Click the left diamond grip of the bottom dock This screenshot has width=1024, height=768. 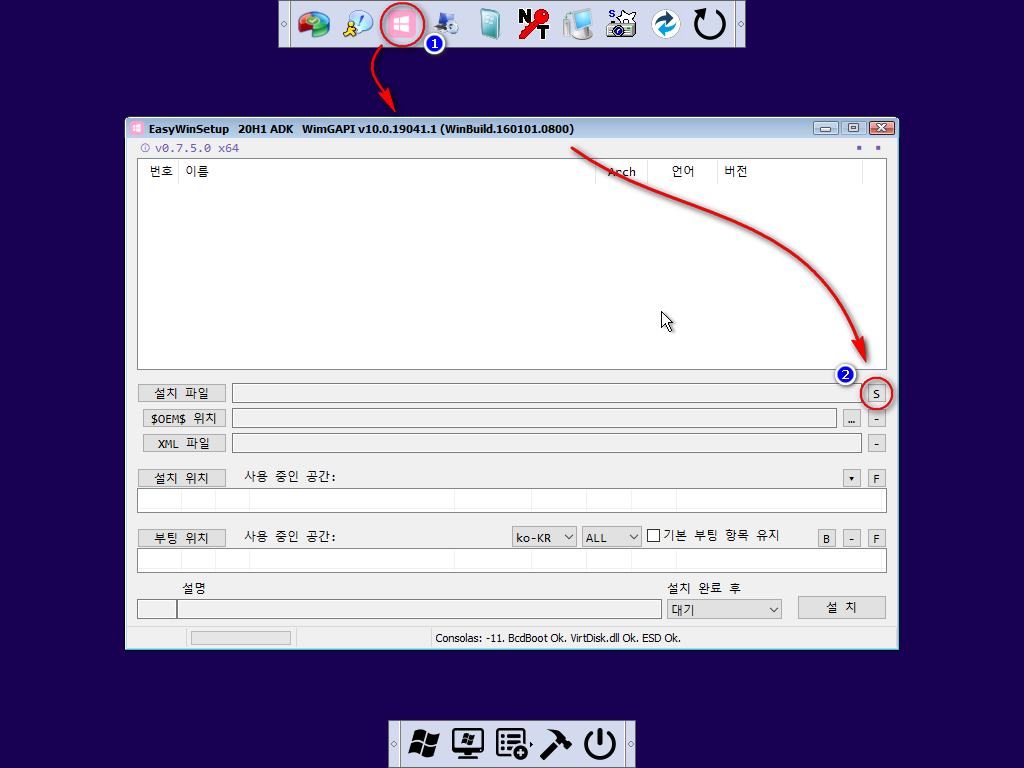tap(394, 744)
